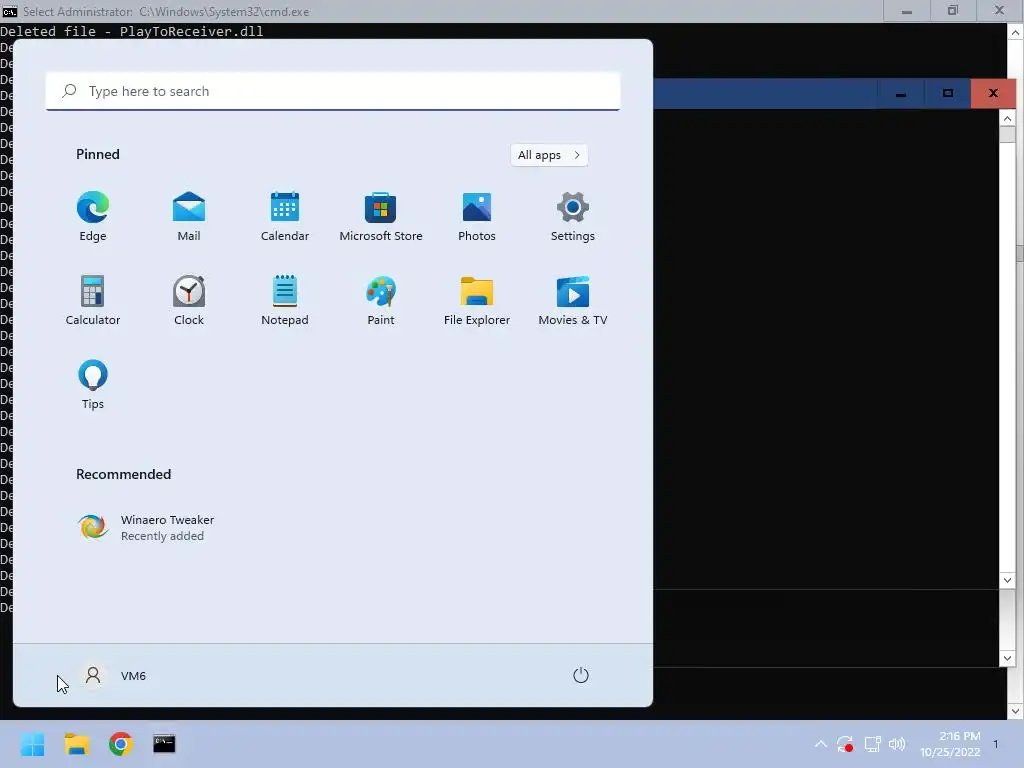Open recommended Winaero Tweaker
Screen dimensions: 1024x768
146,527
